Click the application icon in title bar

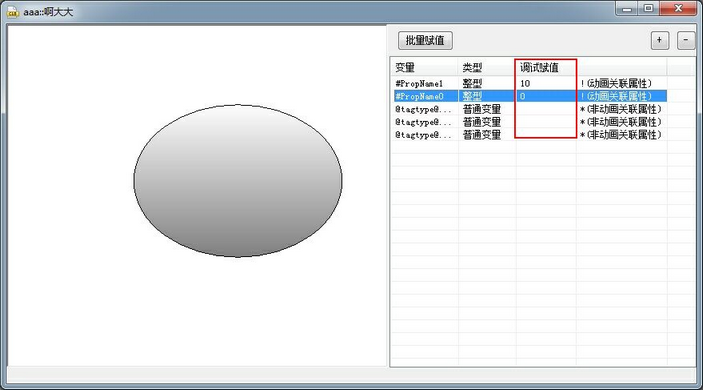13,12
